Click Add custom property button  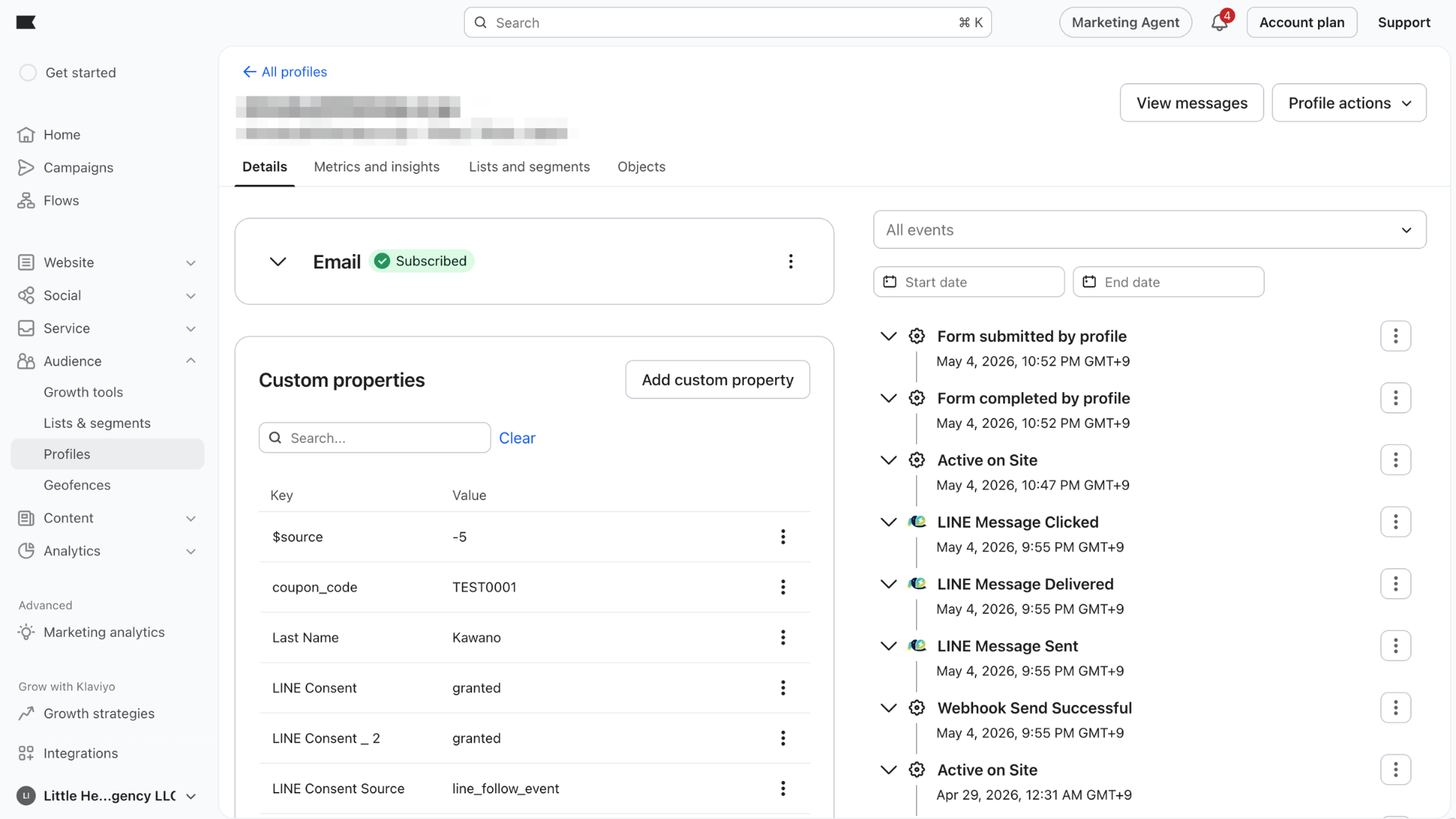(717, 379)
